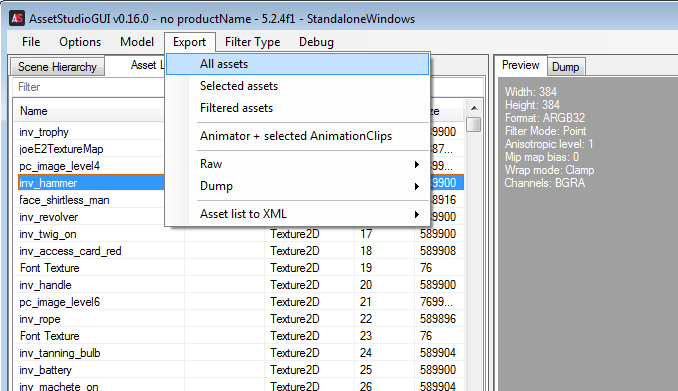Screen dimensions: 678x391
Task: Click the AssetStudio app icon in title bar
Action: click(17, 19)
